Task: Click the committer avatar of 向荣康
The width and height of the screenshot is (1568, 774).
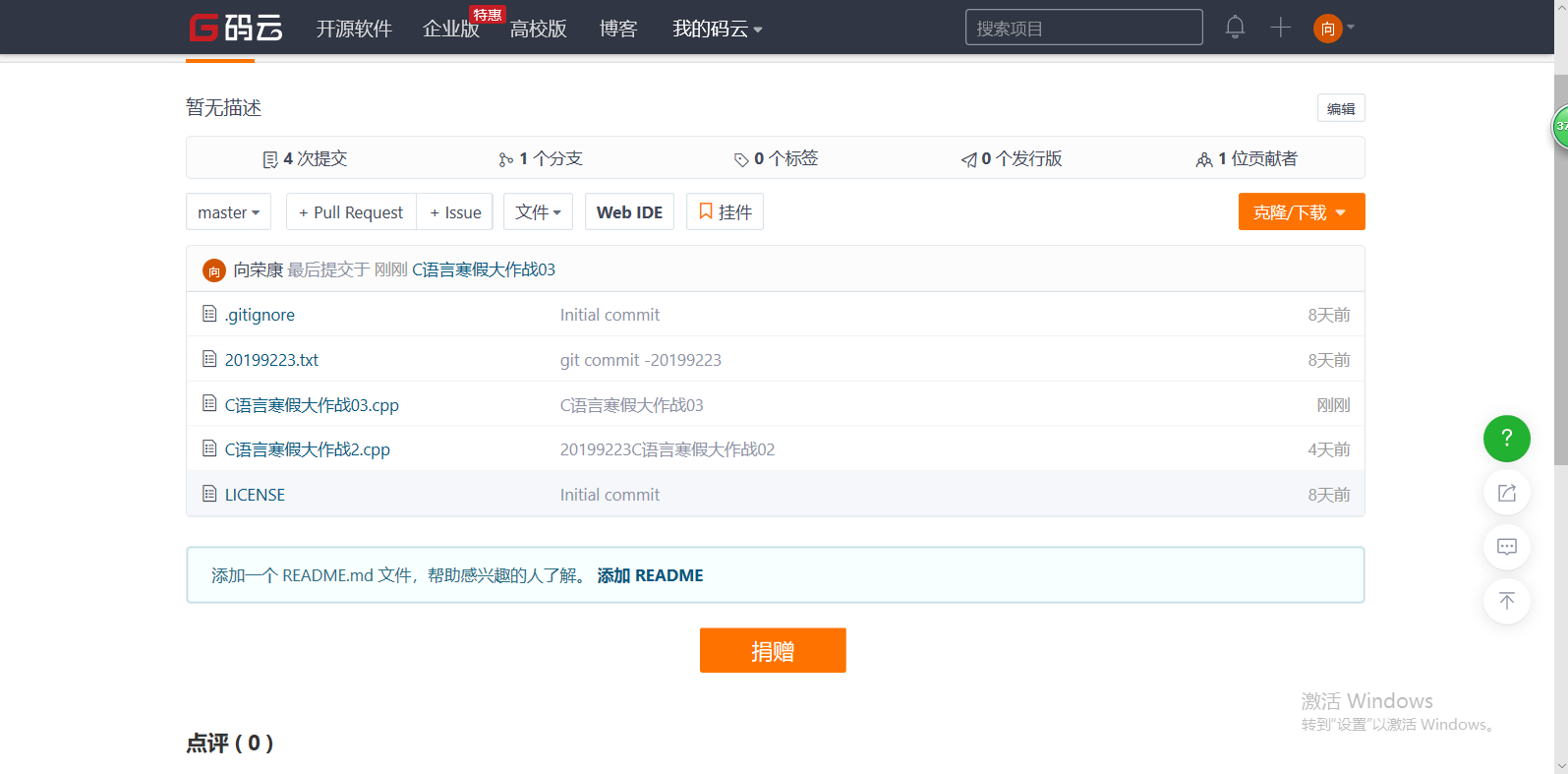Action: coord(214,270)
